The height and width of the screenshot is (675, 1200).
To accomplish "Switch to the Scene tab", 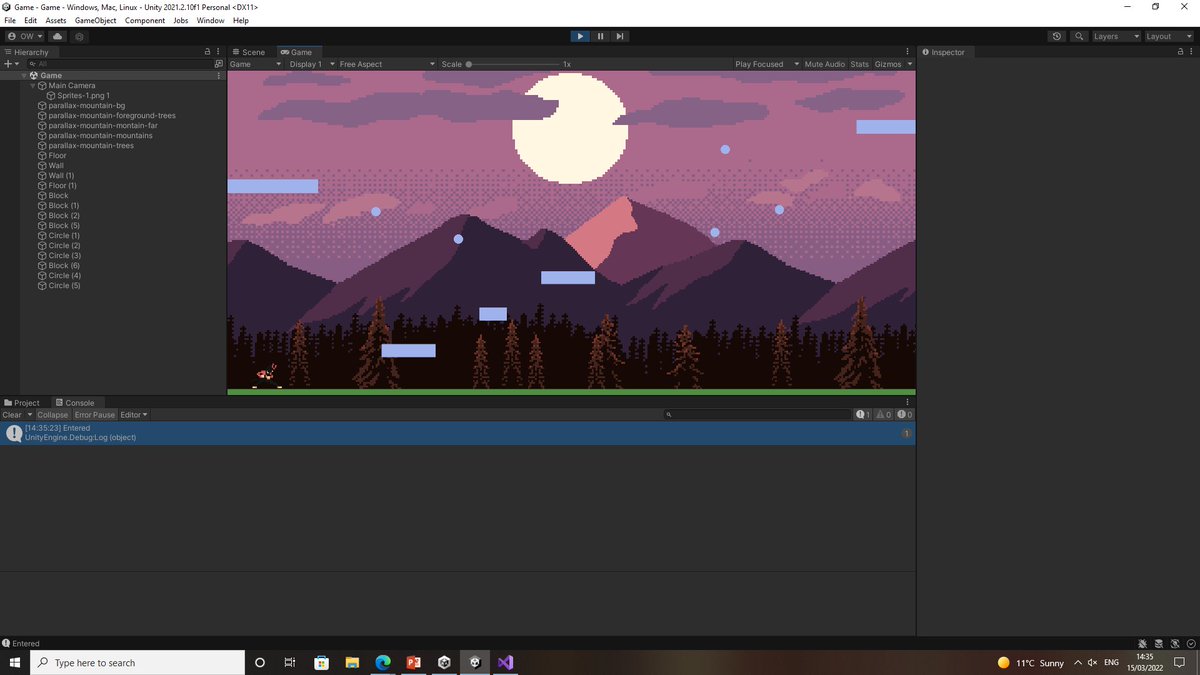I will (248, 52).
